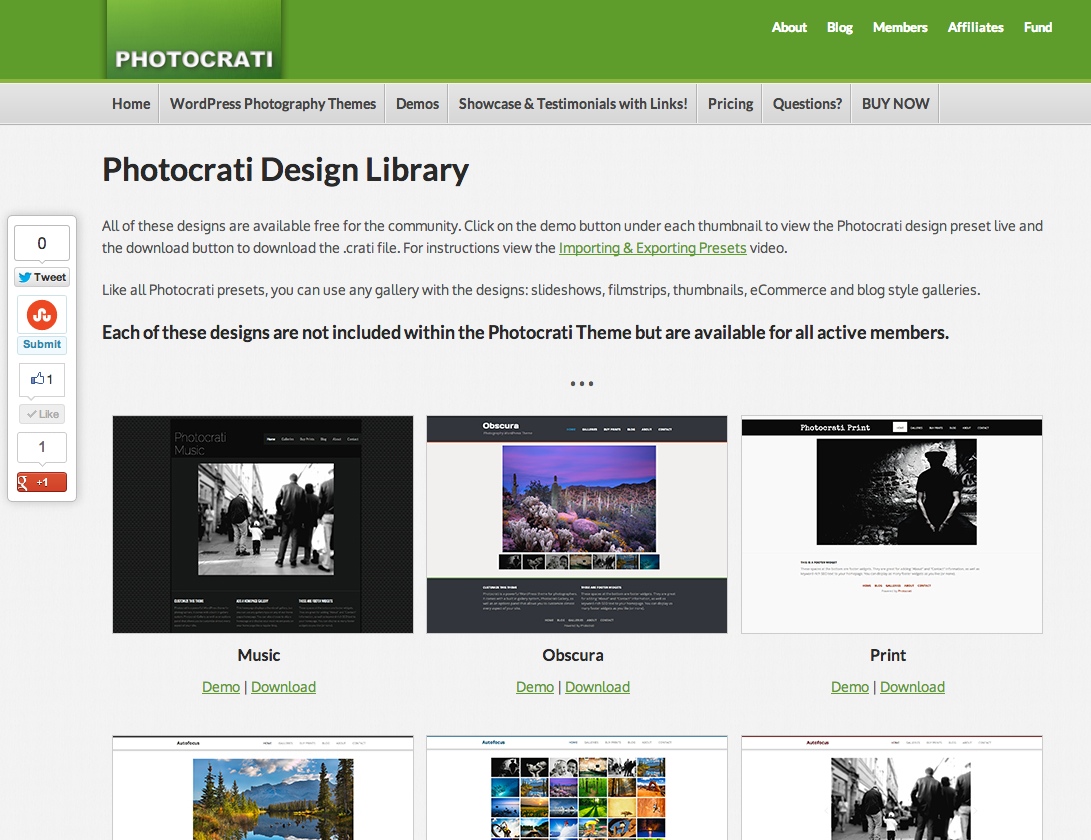
Task: Click the StumbleUpon round icon
Action: pyautogui.click(x=42, y=315)
